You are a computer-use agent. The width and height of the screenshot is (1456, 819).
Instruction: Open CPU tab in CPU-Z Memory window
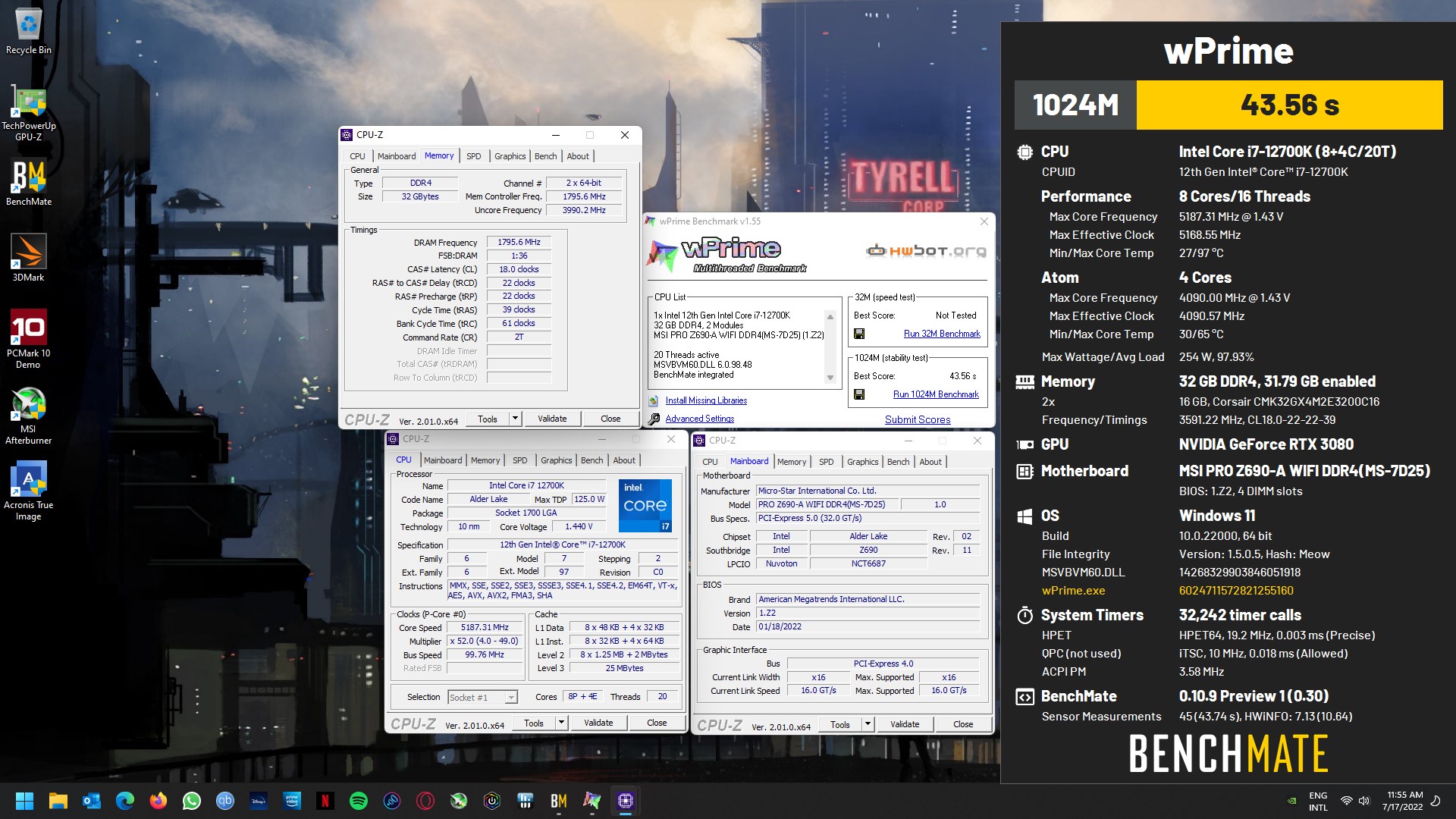(358, 156)
